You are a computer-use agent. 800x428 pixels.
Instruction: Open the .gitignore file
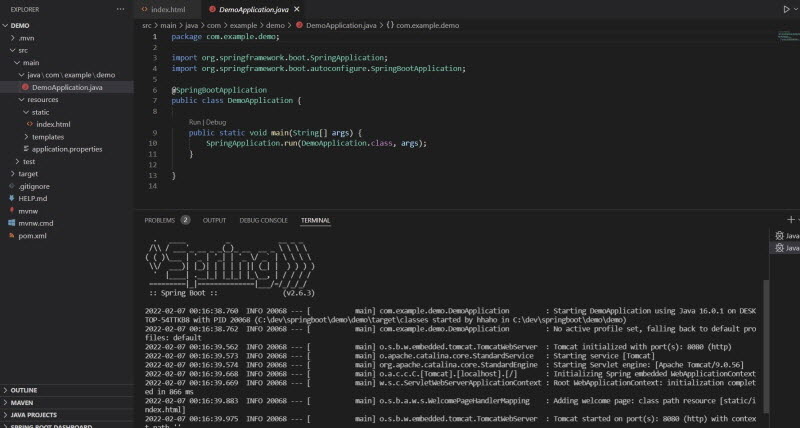[66, 186]
